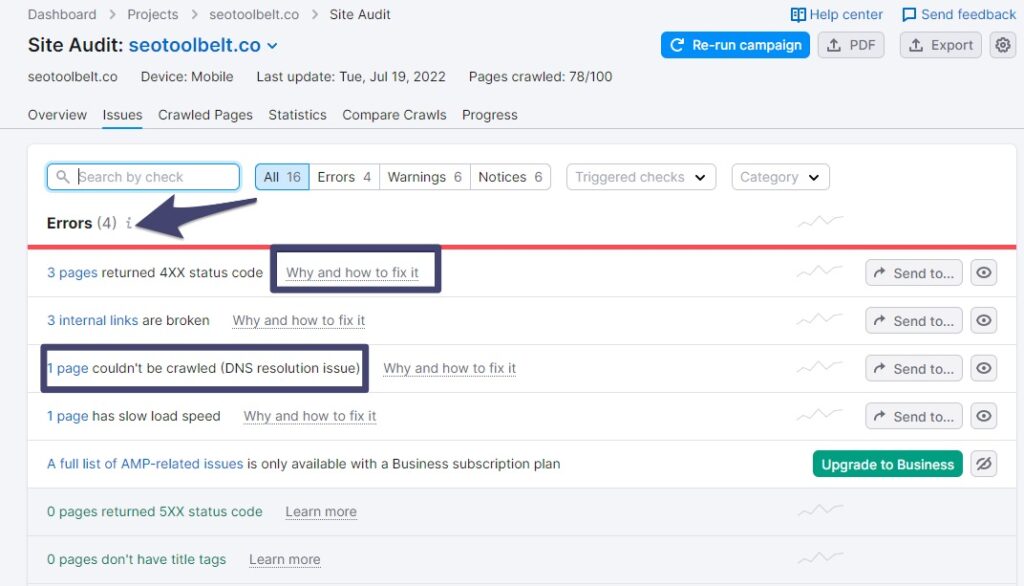Open Send to menu for slow load speed

tap(914, 416)
